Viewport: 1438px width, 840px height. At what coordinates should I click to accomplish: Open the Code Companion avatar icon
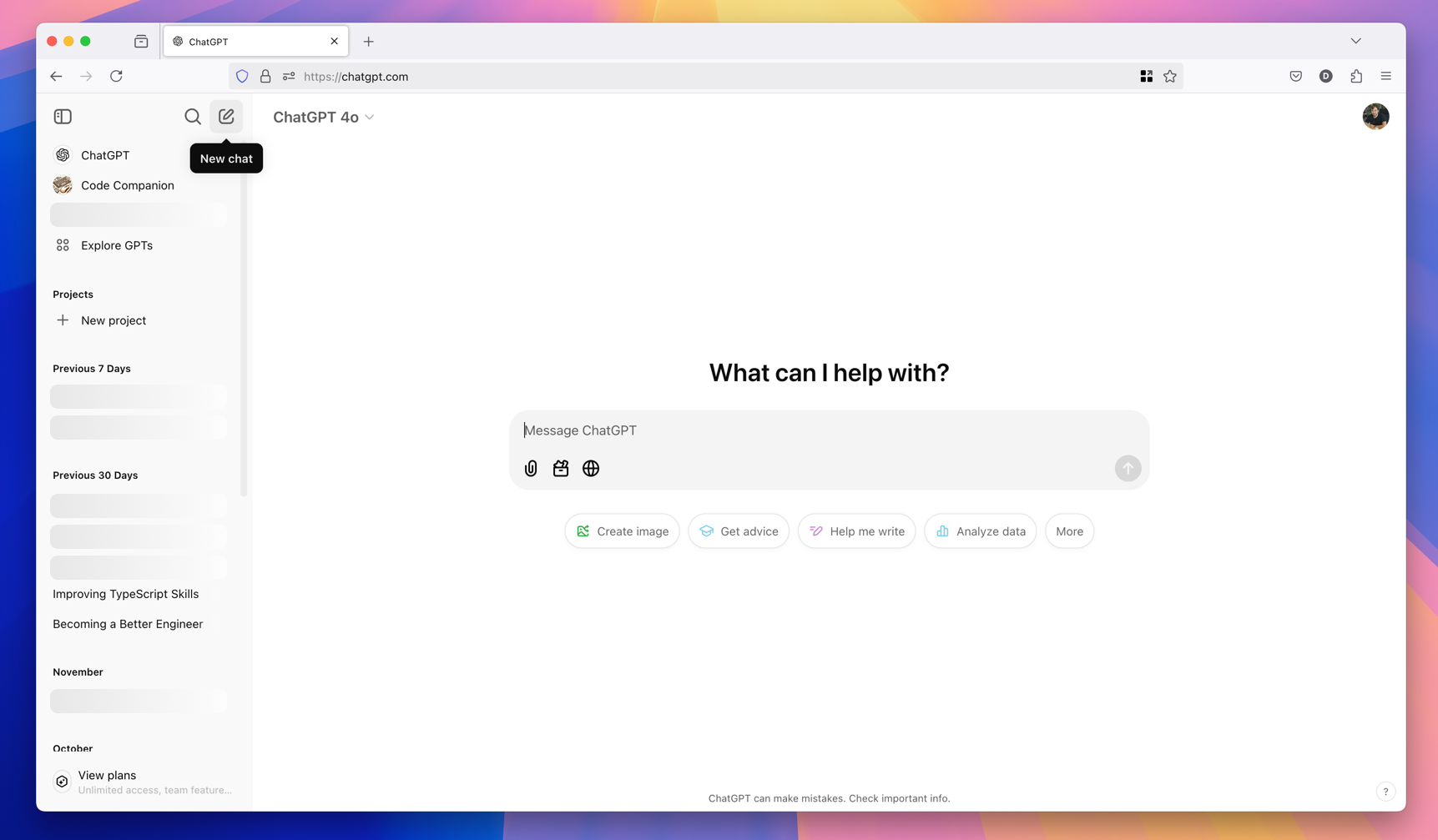click(63, 185)
